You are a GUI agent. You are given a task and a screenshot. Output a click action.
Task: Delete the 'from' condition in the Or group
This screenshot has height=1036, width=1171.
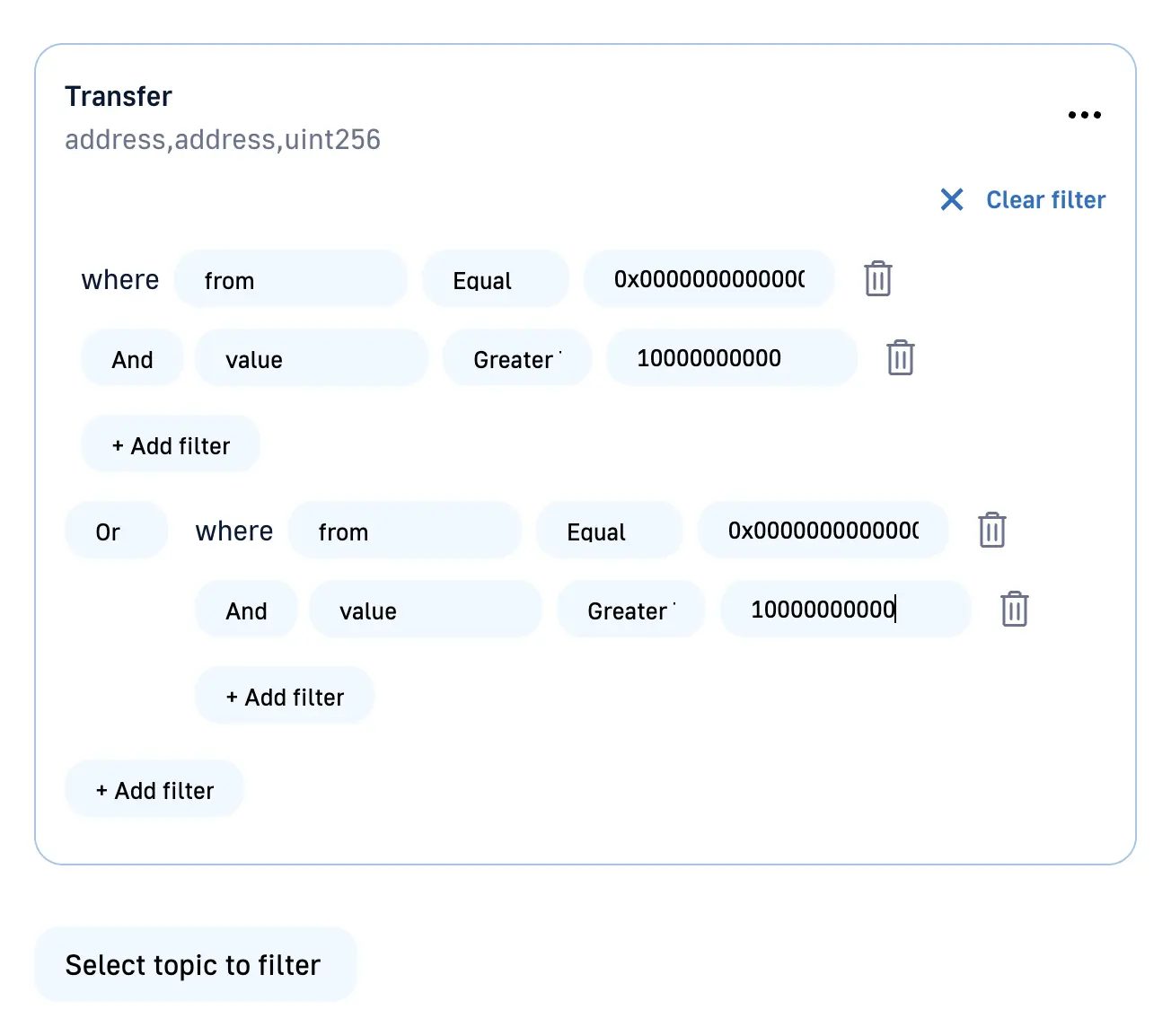[x=991, y=531]
